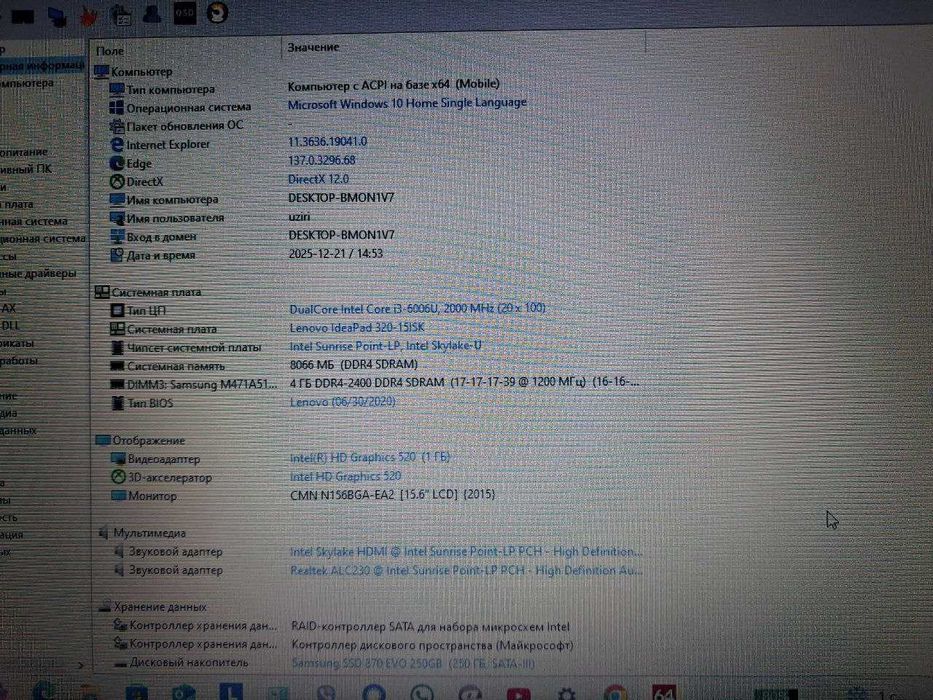Click the Windows logo icon for Операционная система
The width and height of the screenshot is (933, 700).
coord(117,108)
